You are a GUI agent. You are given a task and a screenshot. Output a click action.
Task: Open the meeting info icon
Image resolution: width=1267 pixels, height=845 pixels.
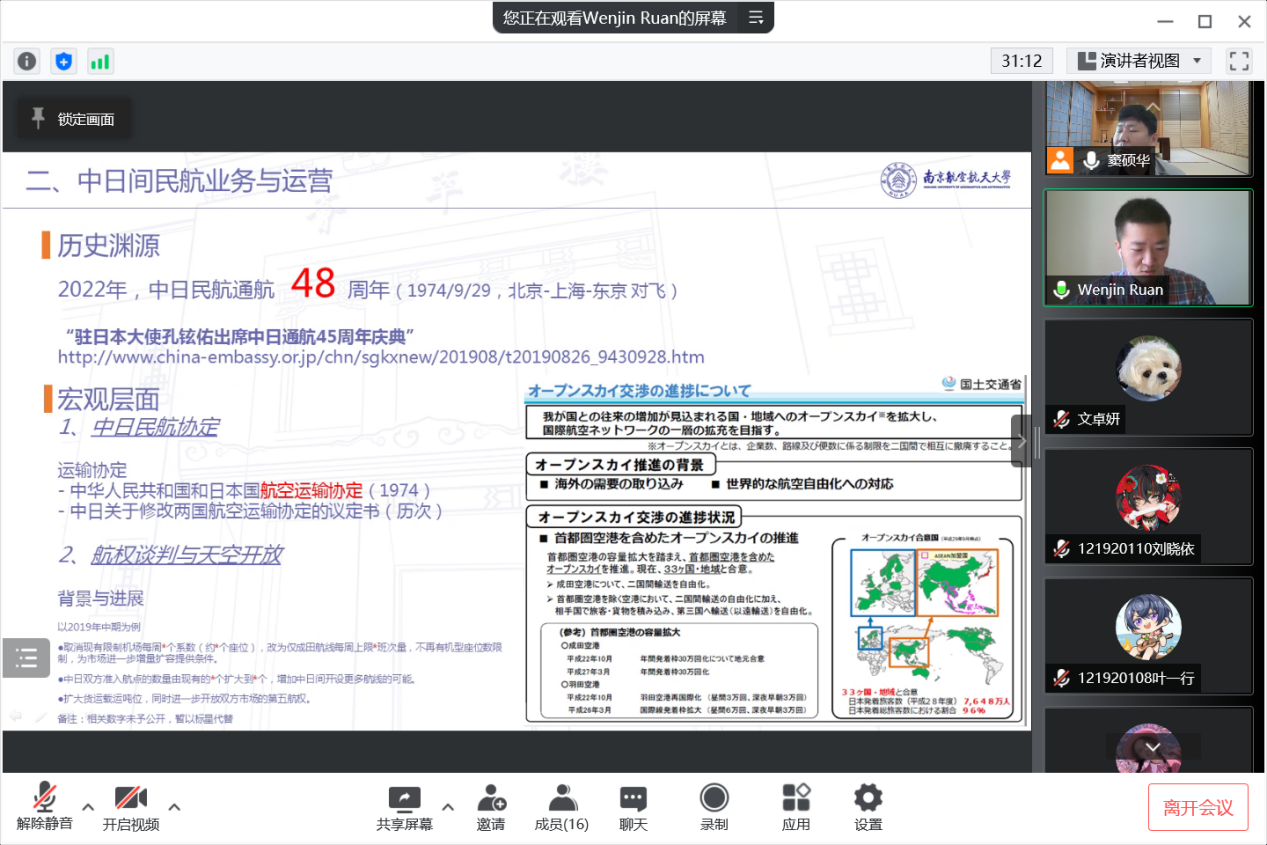27,61
